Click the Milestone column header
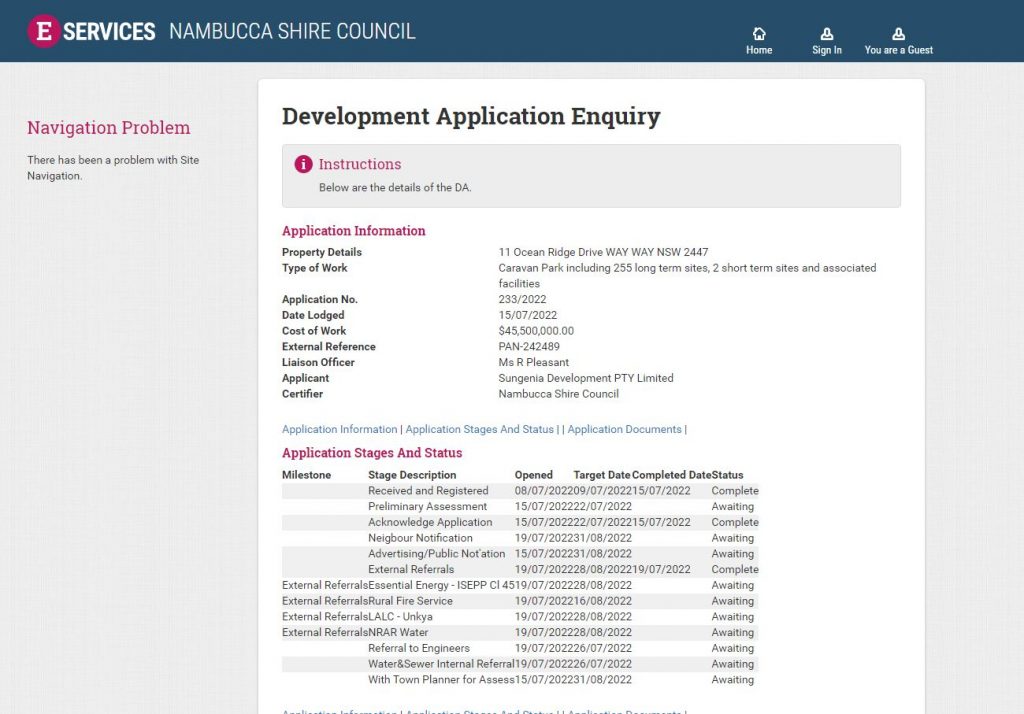This screenshot has width=1024, height=714. pyautogui.click(x=306, y=475)
